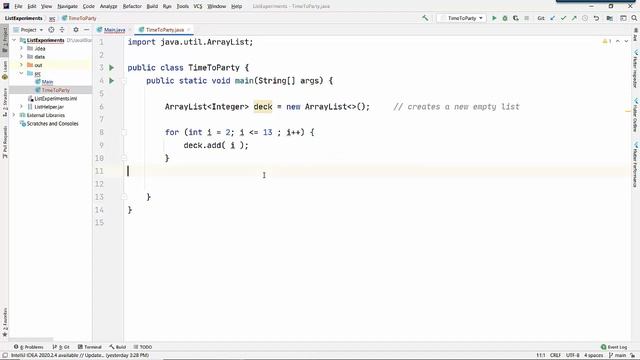
Task: Click the Stop square icon in the toolbar
Action: pyautogui.click(x=527, y=18)
